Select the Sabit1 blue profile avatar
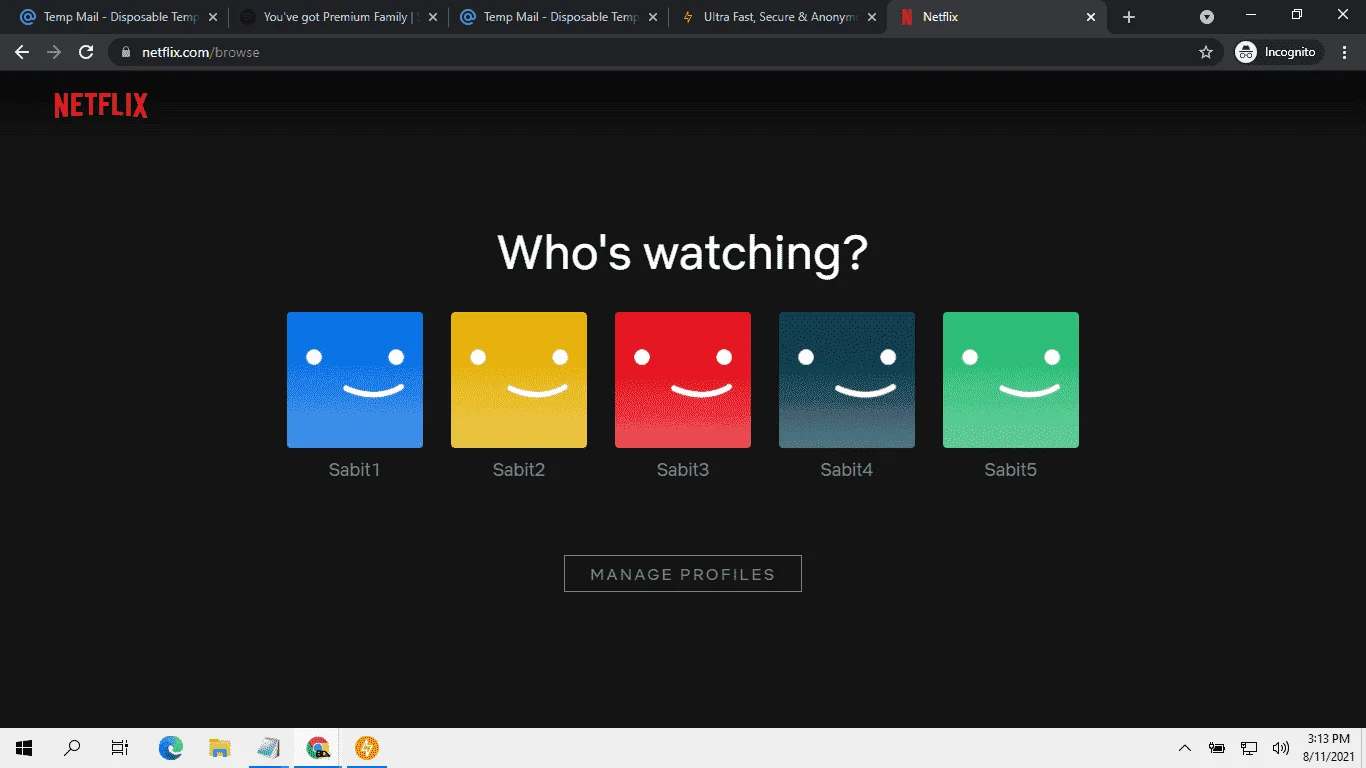 click(355, 380)
